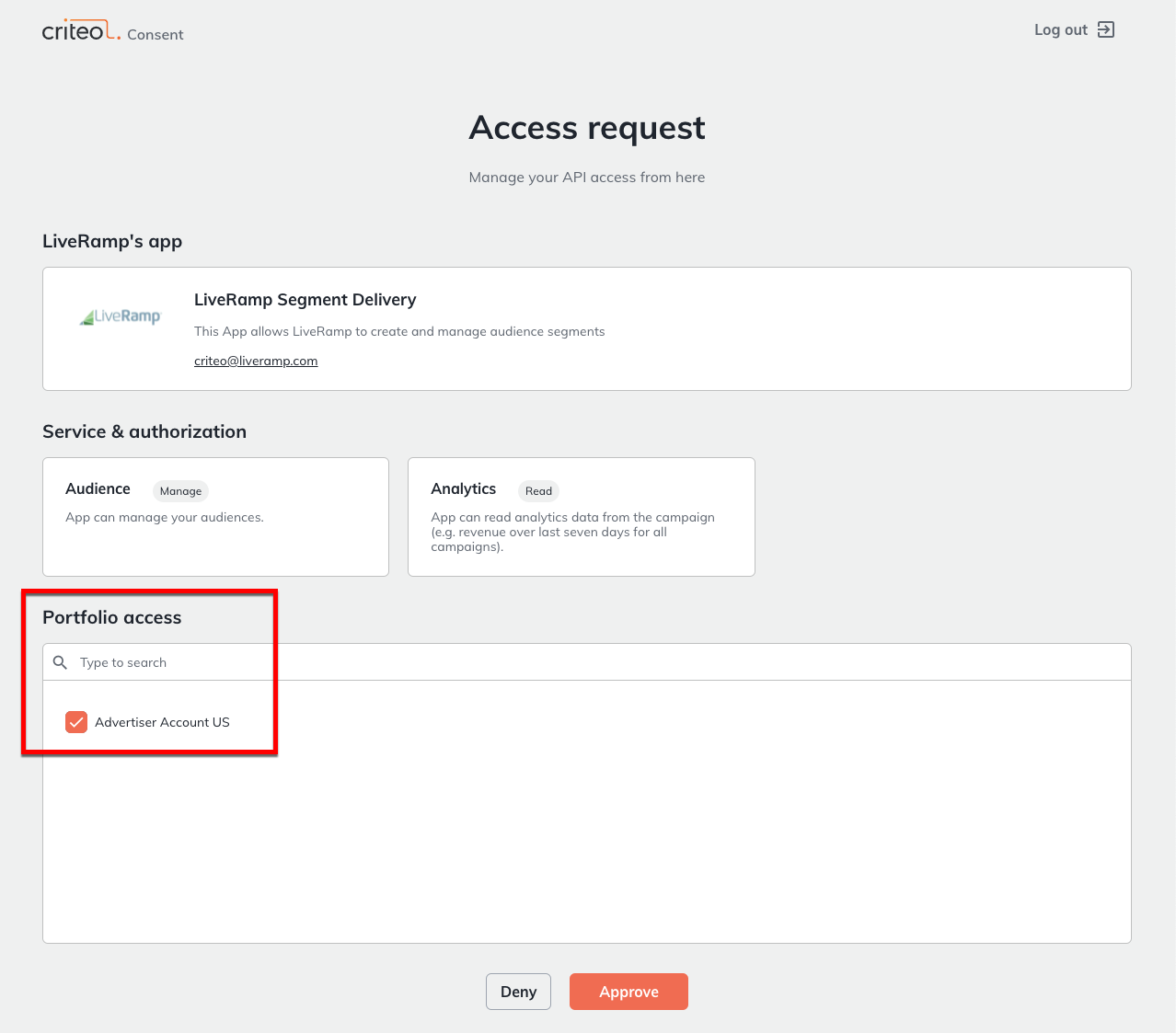Screen dimensions: 1176x1033
Task: Deny the access request
Action: [518, 992]
